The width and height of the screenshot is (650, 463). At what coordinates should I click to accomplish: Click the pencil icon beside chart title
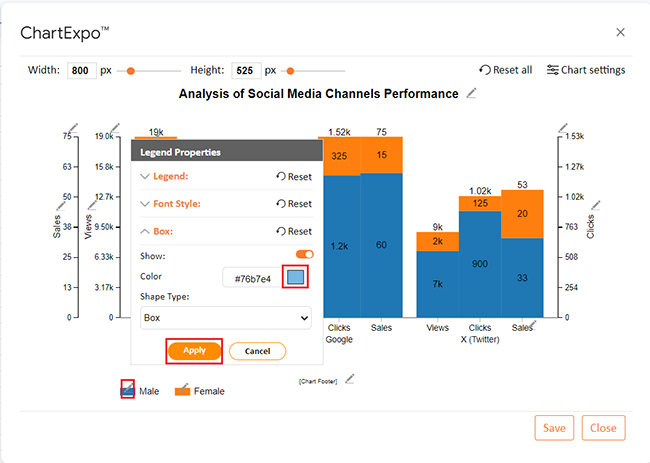coord(471,93)
